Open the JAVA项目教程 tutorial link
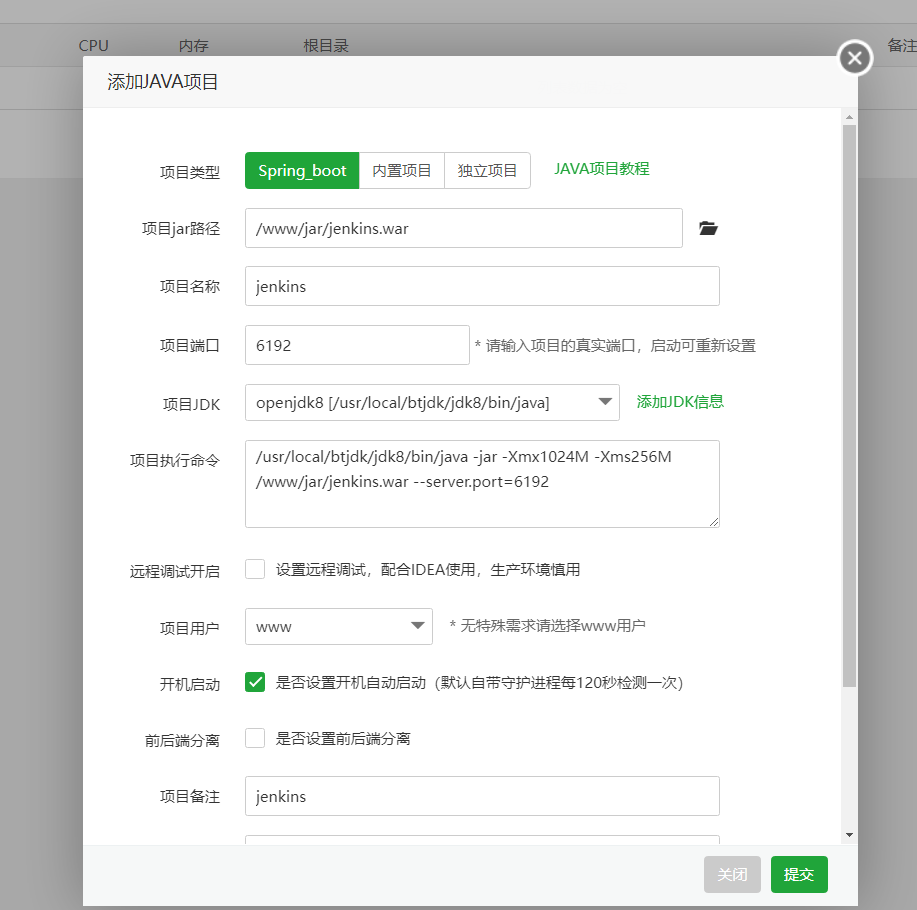This screenshot has height=910, width=917. click(x=602, y=169)
